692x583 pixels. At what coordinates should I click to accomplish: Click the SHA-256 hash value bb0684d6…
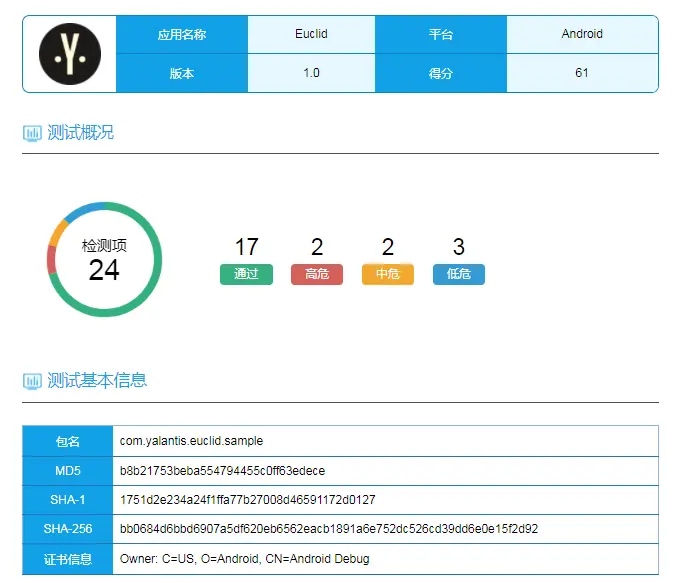329,529
